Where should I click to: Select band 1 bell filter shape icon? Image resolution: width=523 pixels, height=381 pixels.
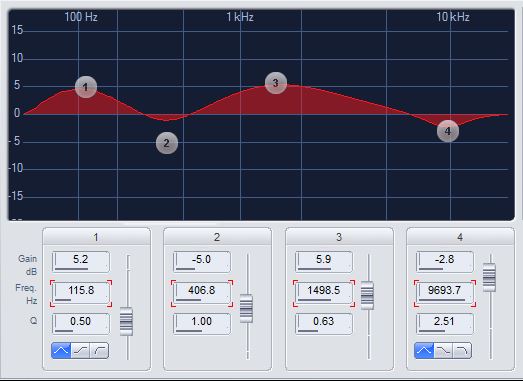click(x=61, y=350)
